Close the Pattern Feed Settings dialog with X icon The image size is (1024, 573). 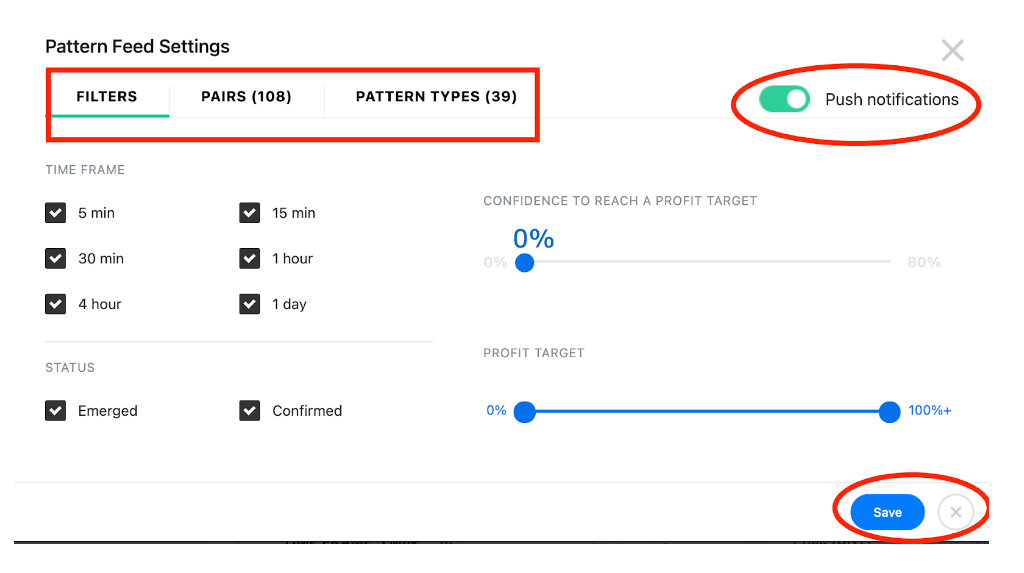[x=953, y=50]
